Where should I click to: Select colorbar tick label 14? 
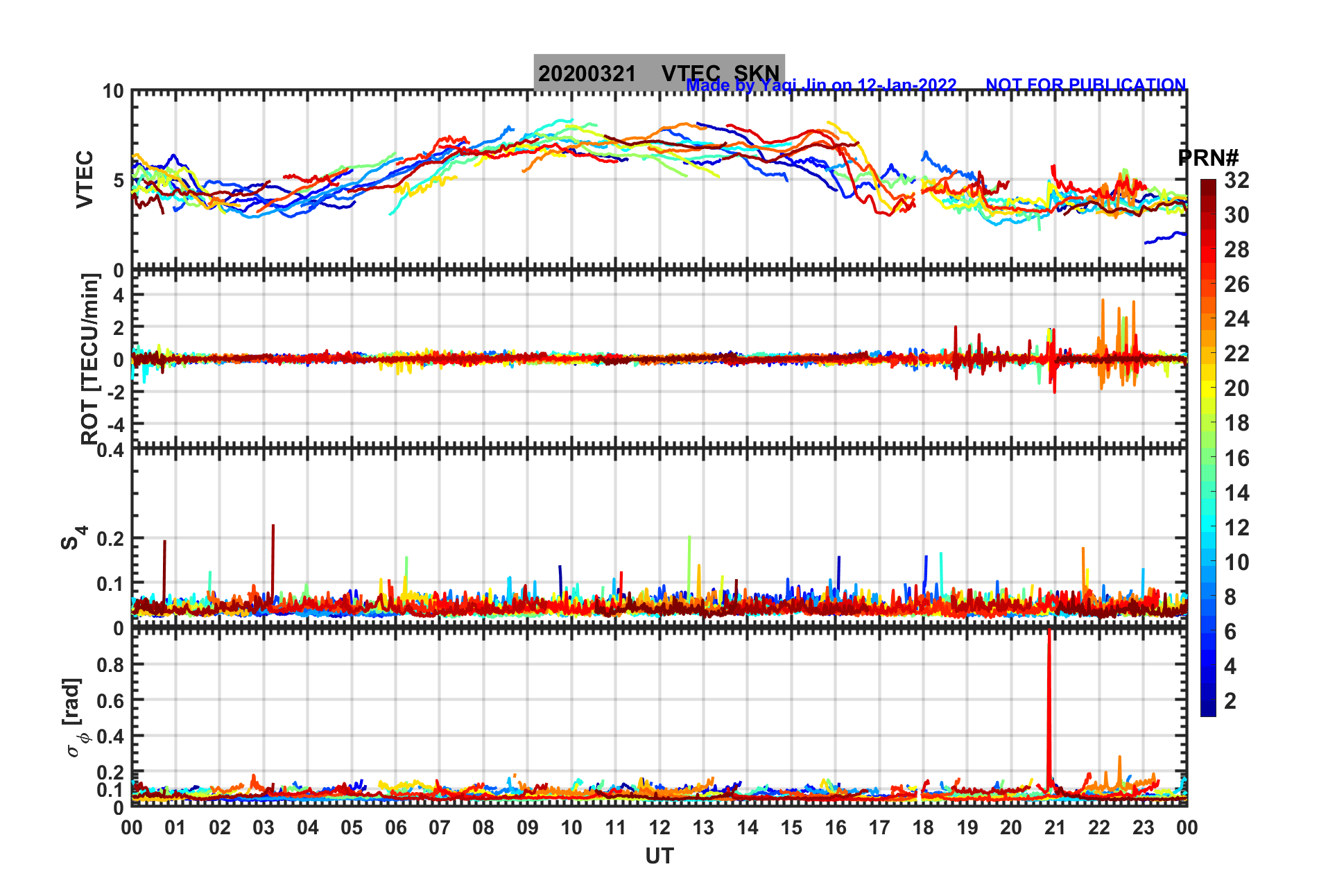1236,493
